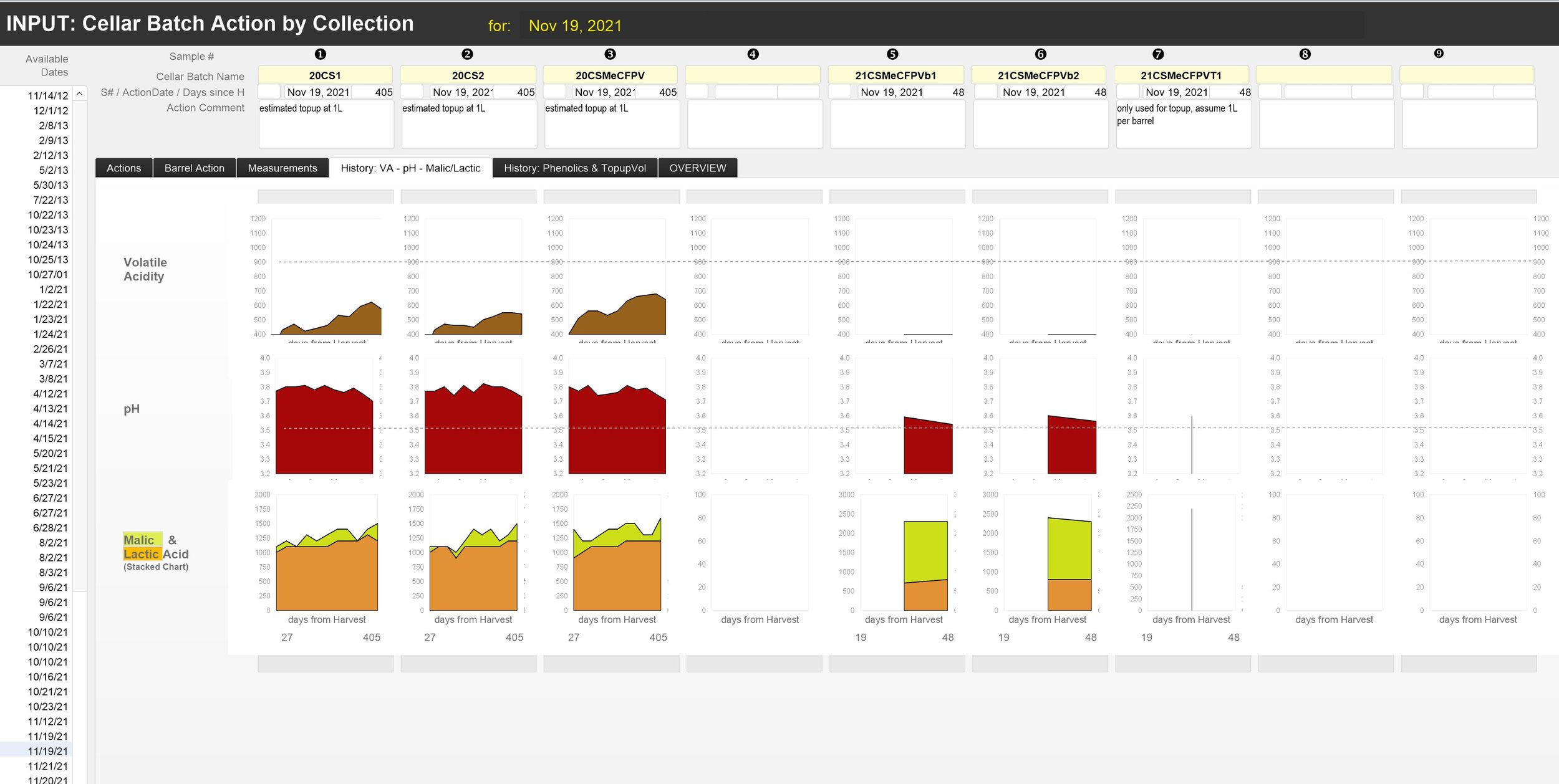Image resolution: width=1559 pixels, height=784 pixels.
Task: Click batch name field 20CS2
Action: click(x=468, y=75)
